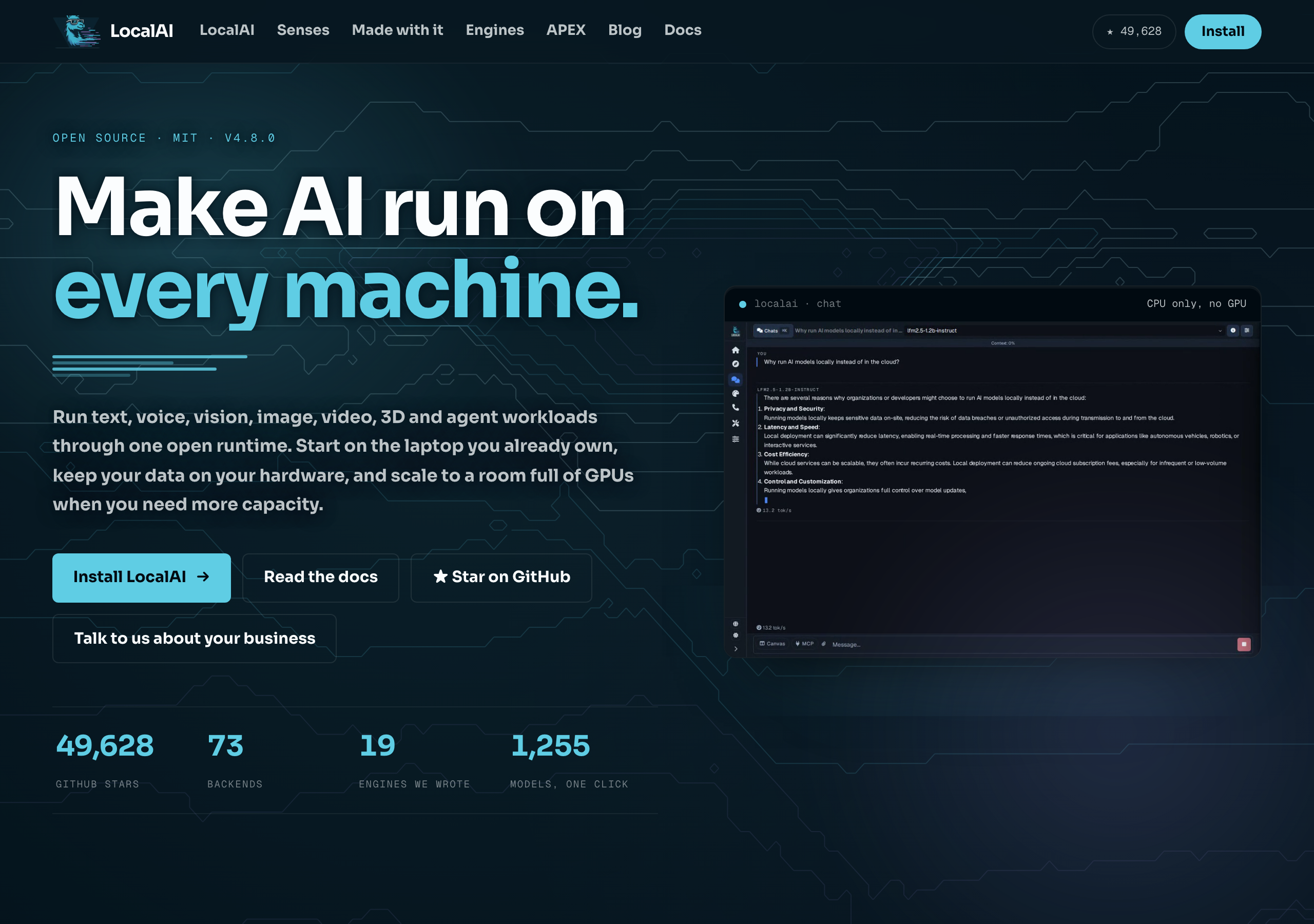Open Docs from the top navigation
The height and width of the screenshot is (924, 1314).
tap(682, 30)
